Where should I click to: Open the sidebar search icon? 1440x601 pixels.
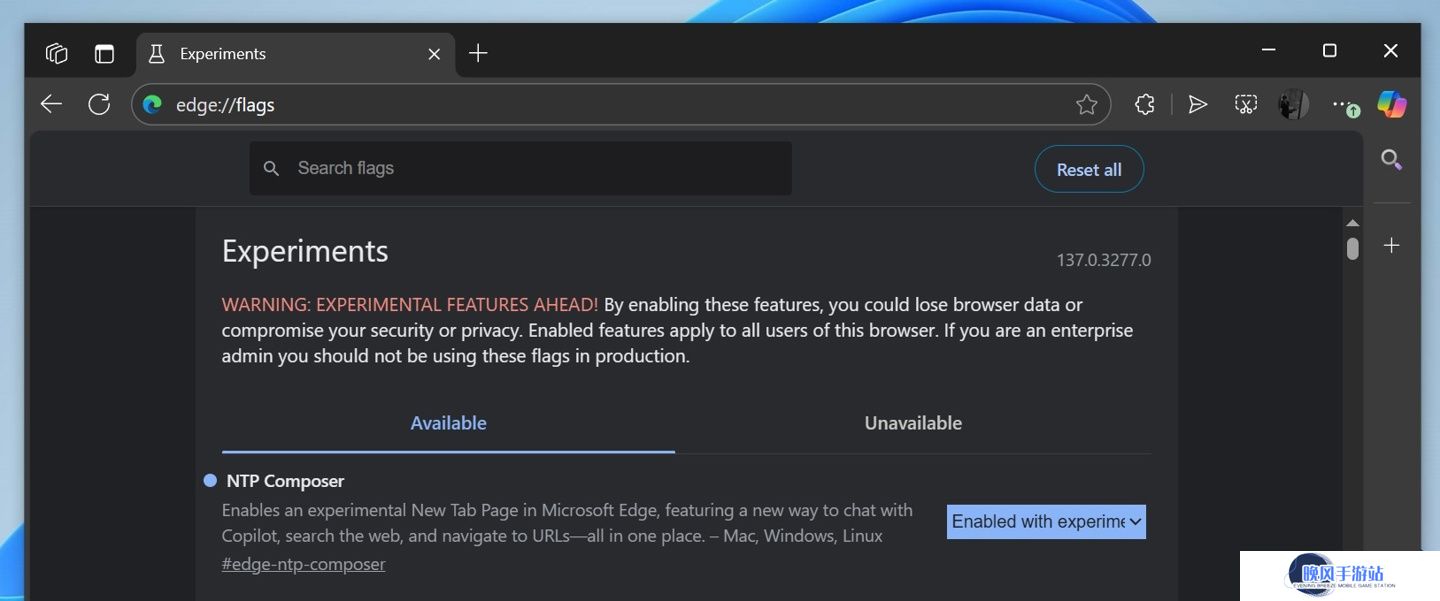click(1391, 159)
